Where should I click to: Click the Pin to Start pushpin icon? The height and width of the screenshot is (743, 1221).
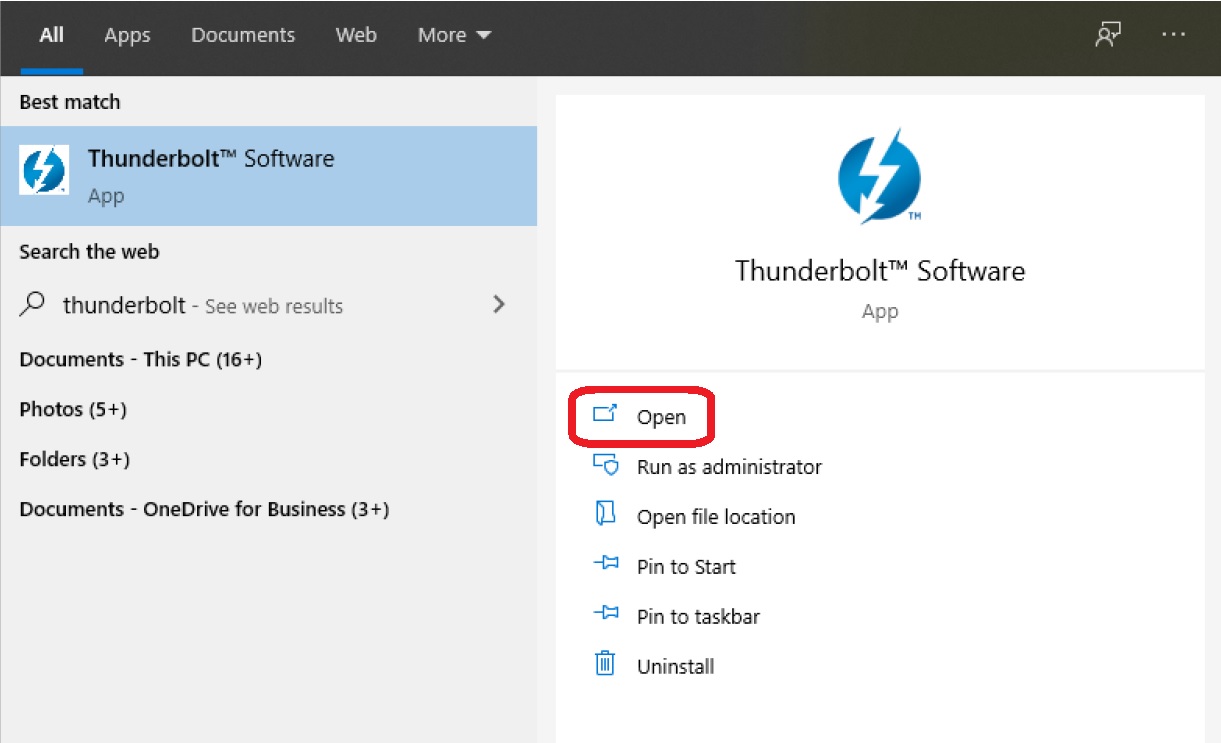click(x=606, y=564)
